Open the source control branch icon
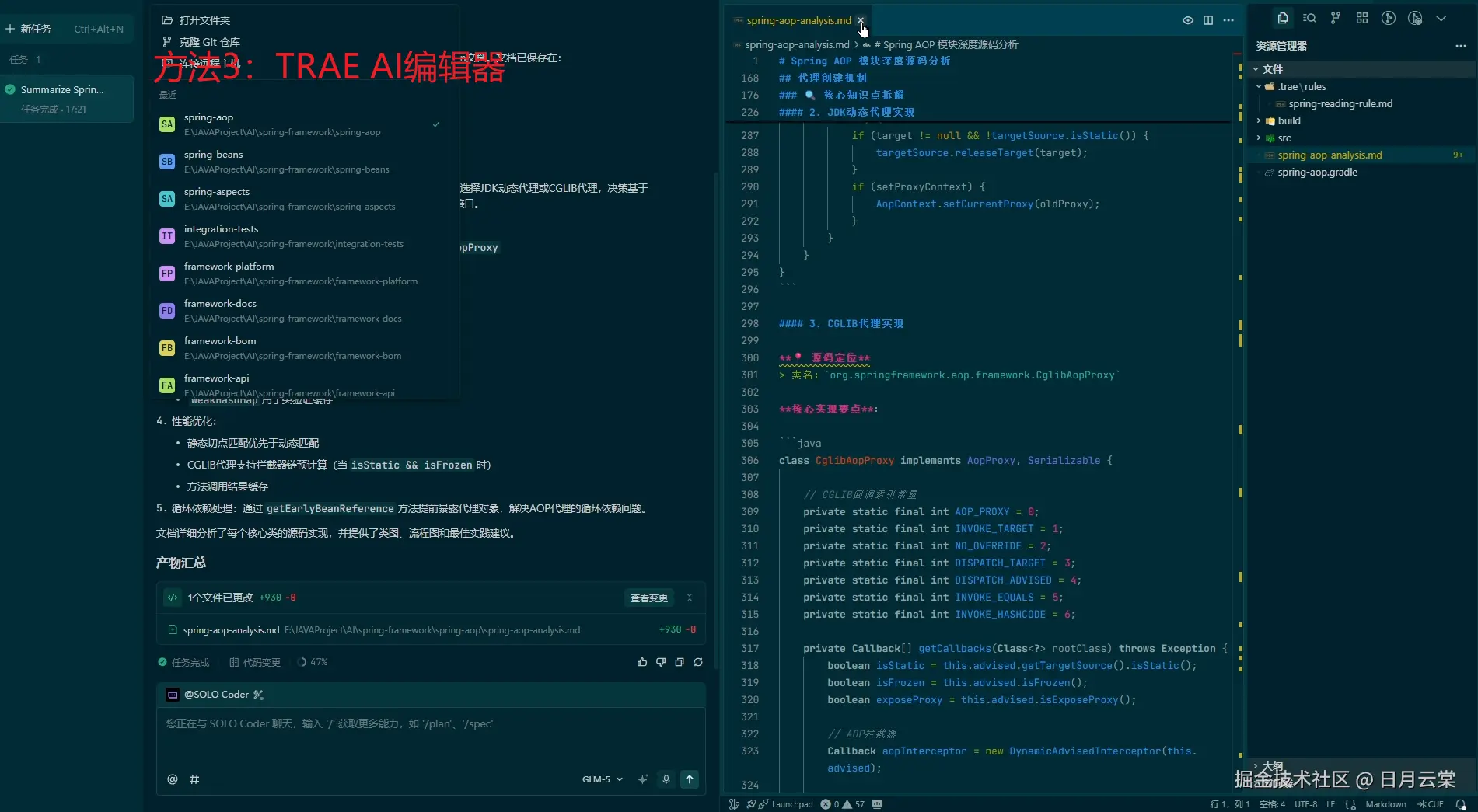This screenshot has width=1478, height=812. coord(1335,19)
